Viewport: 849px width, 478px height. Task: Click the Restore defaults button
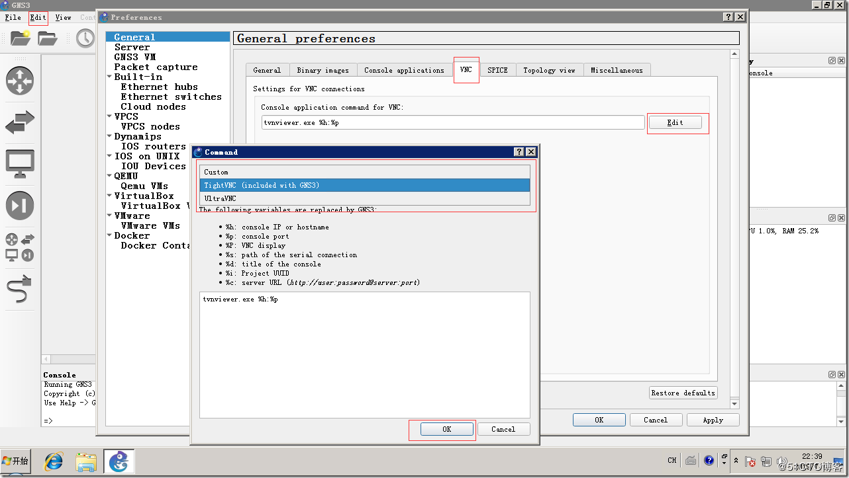coord(683,393)
